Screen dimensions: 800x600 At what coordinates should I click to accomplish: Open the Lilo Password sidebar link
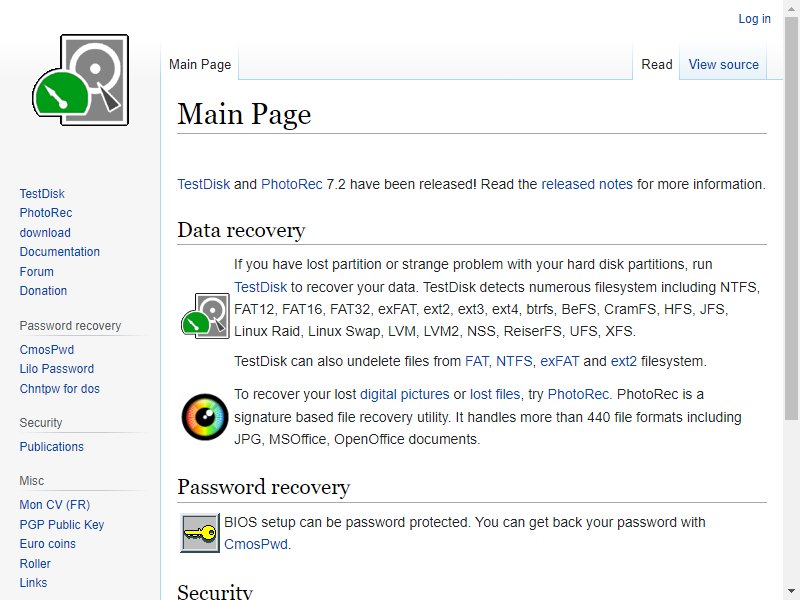click(57, 369)
